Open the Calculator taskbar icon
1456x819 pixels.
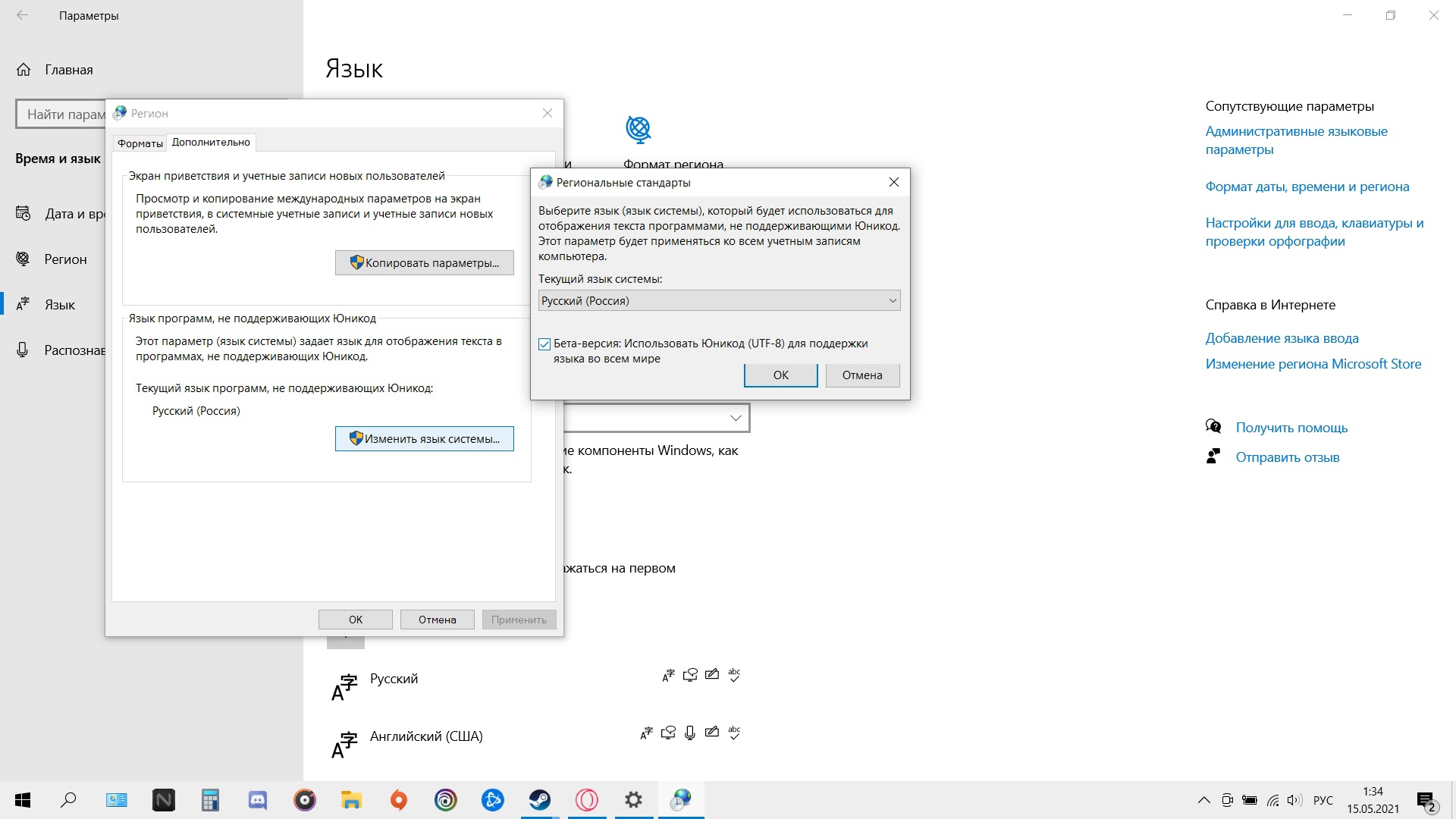211,800
